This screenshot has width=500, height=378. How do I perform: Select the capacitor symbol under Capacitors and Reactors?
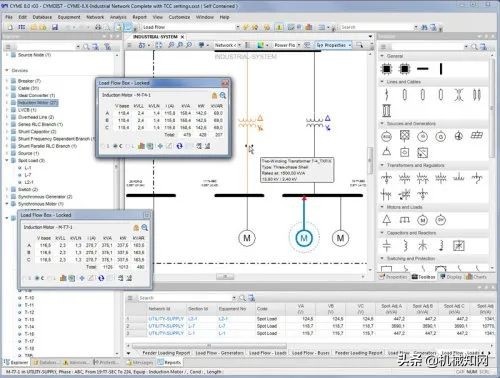(386, 246)
